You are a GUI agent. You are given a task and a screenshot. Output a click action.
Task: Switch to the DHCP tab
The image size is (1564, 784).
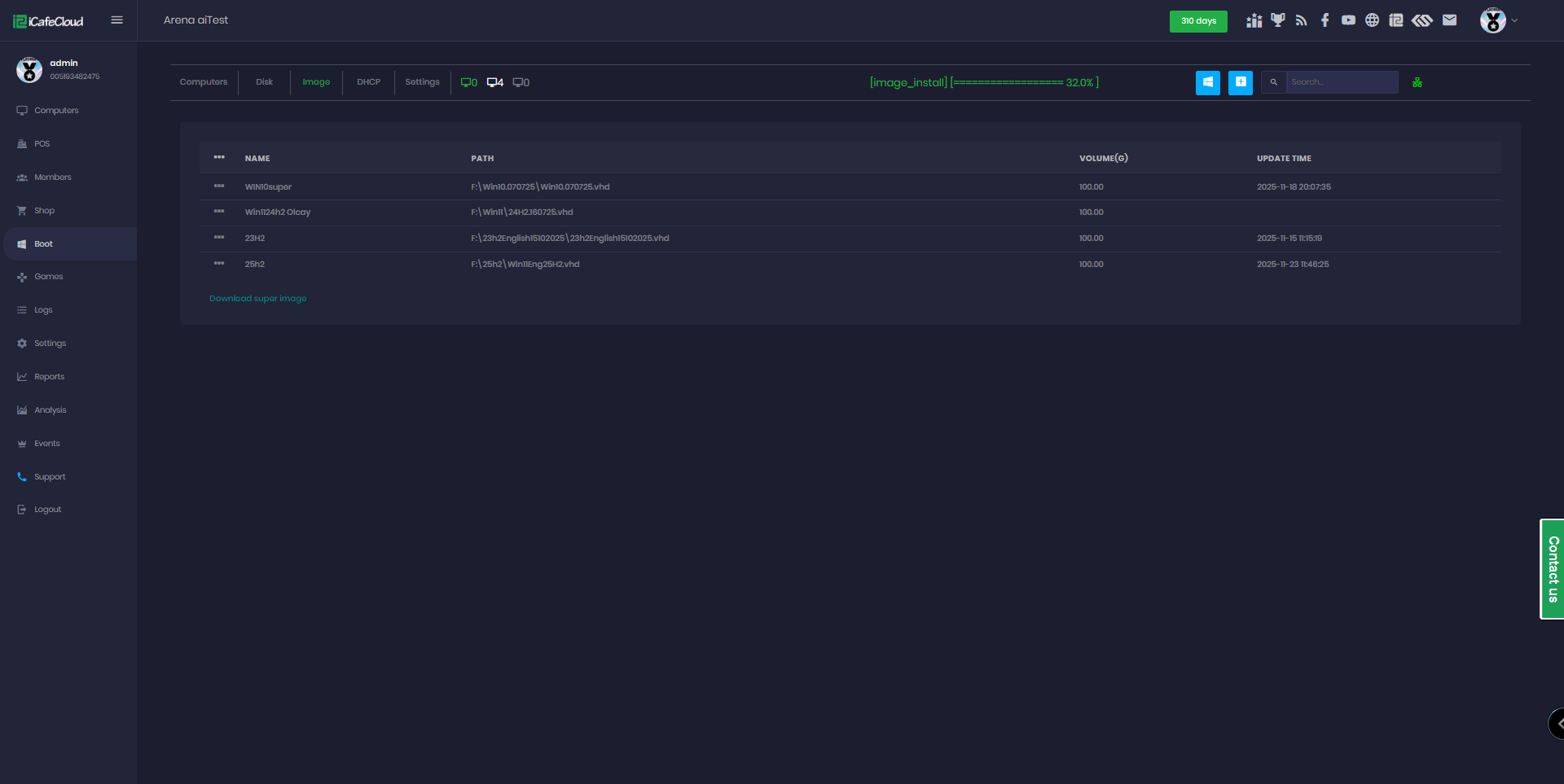(x=368, y=82)
